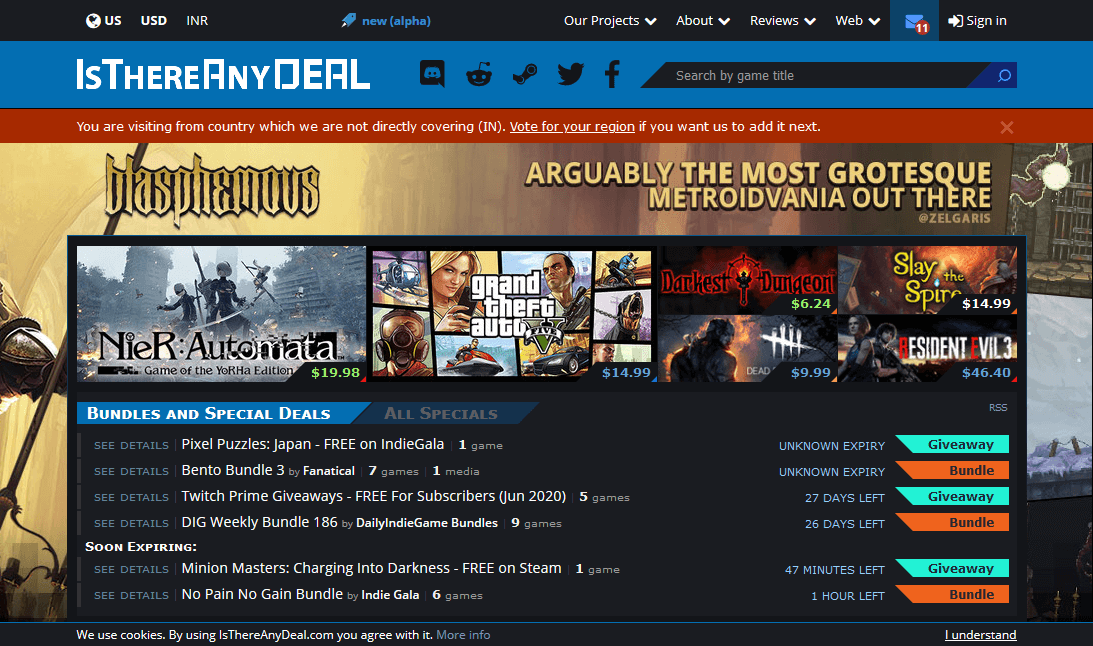Click Giveaway tag on Minion Masters row
1093x646 pixels.
953,569
